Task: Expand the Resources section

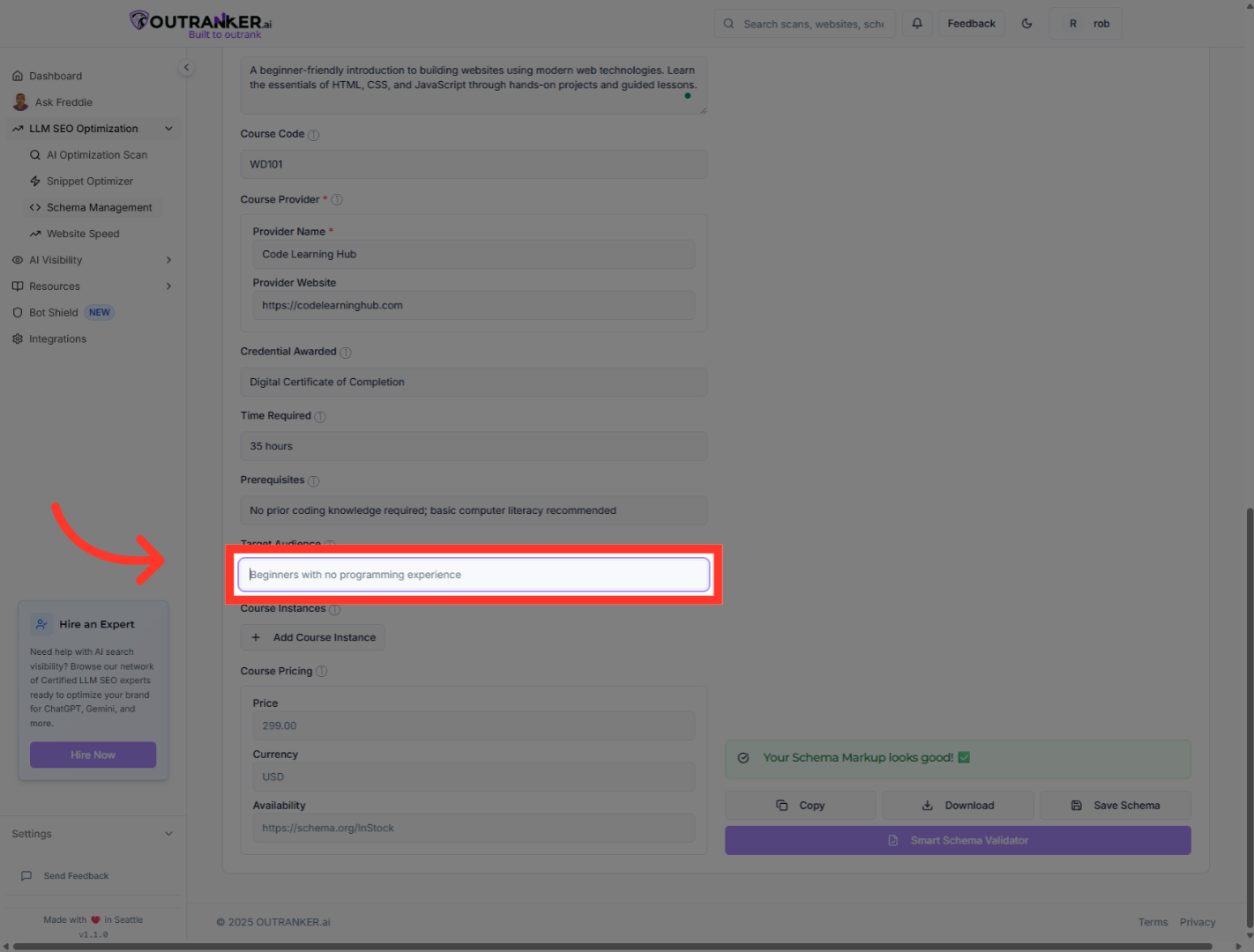Action: coord(168,286)
